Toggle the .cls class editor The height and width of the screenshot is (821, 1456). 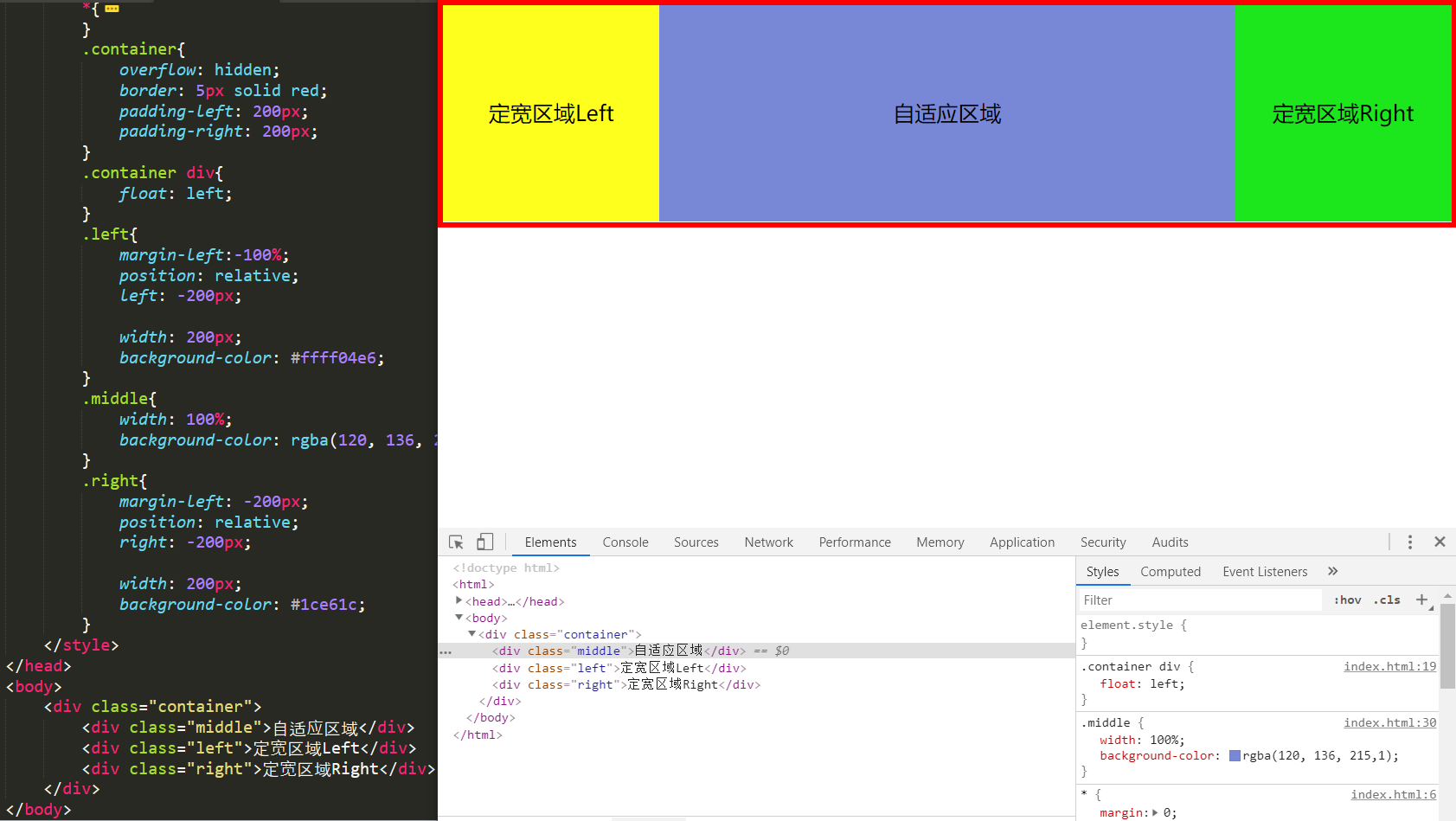tap(1387, 600)
